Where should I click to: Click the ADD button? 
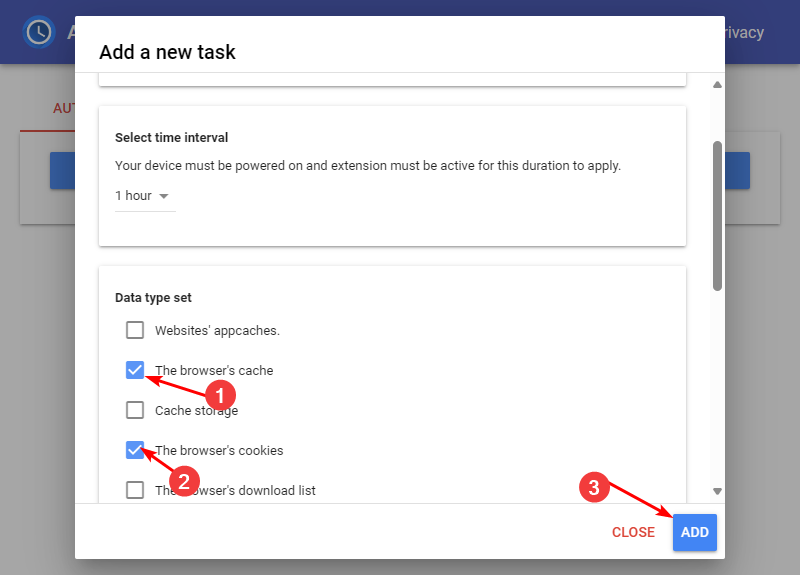click(694, 532)
